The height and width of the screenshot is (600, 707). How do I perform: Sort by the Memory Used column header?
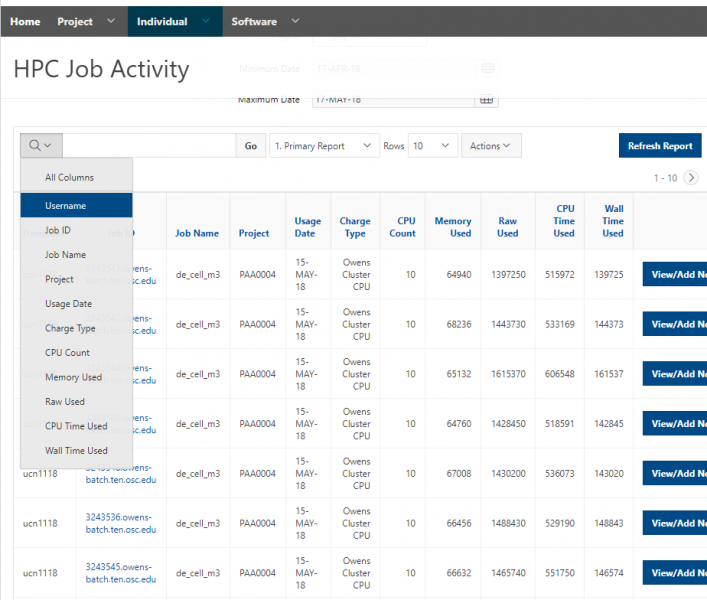(x=453, y=227)
